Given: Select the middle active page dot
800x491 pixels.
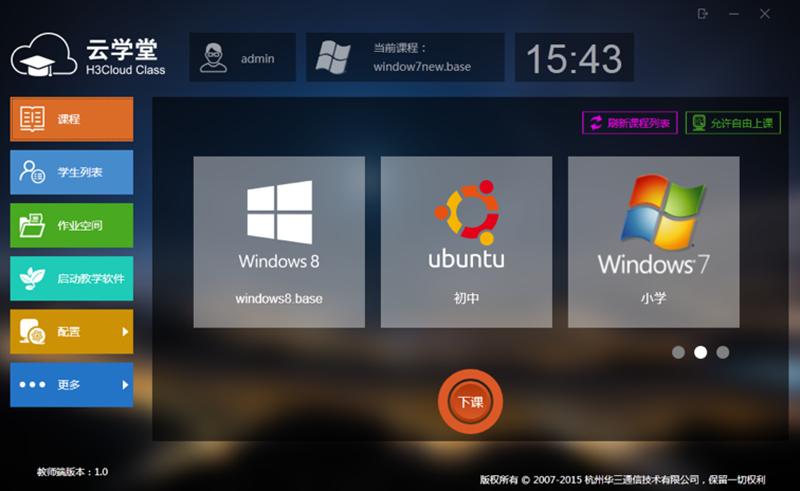Looking at the screenshot, I should pos(701,352).
